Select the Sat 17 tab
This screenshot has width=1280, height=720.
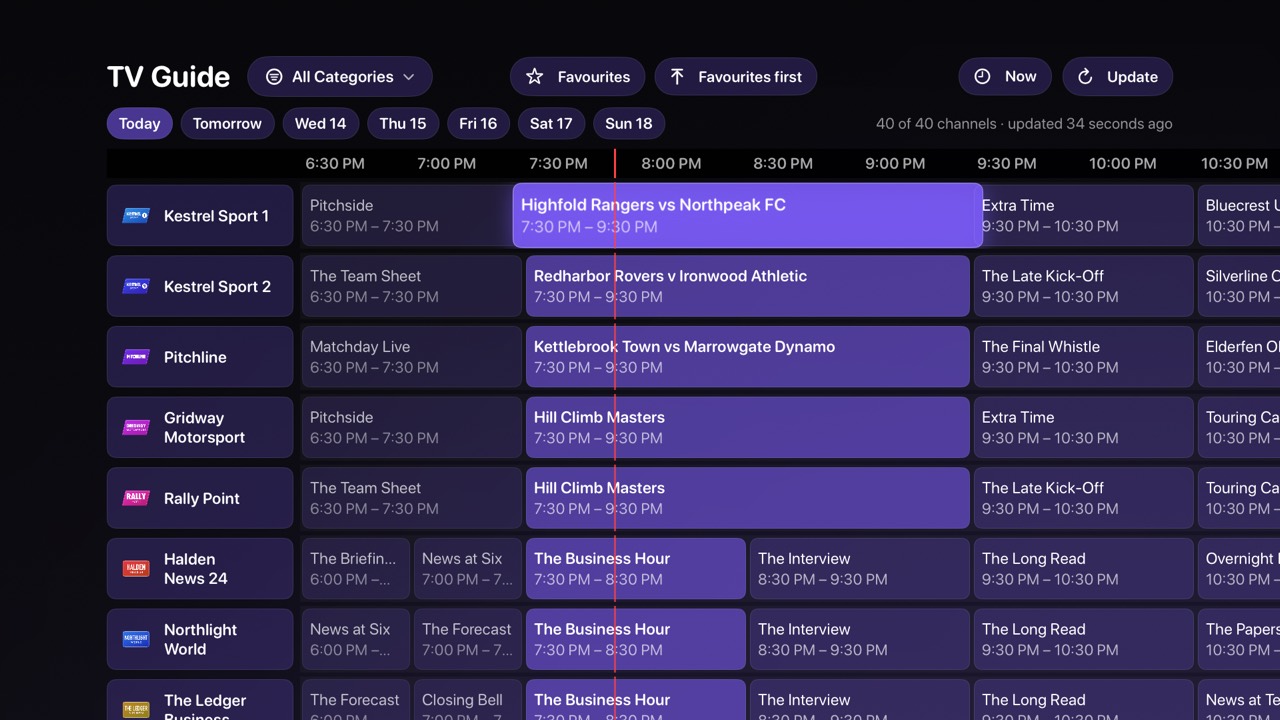[551, 124]
